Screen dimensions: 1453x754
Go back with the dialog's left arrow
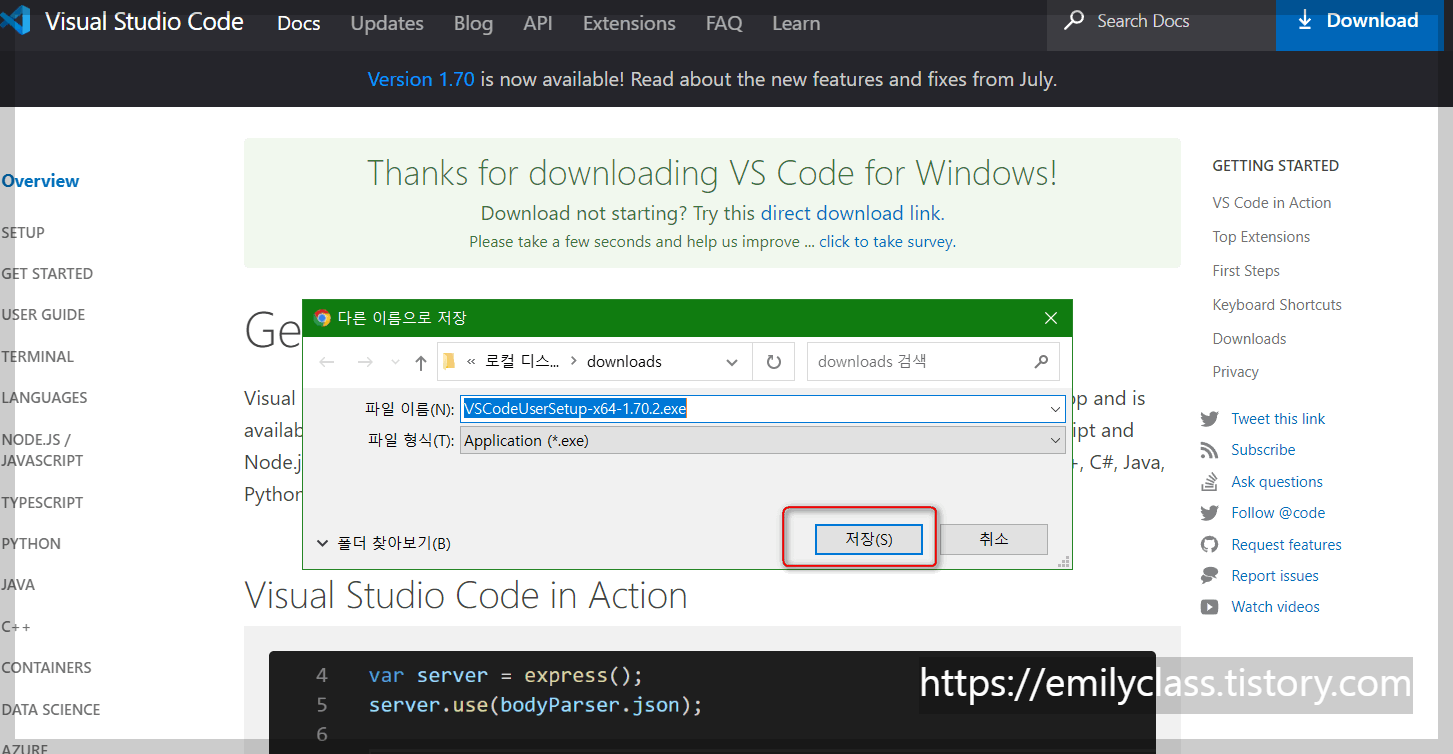[327, 362]
